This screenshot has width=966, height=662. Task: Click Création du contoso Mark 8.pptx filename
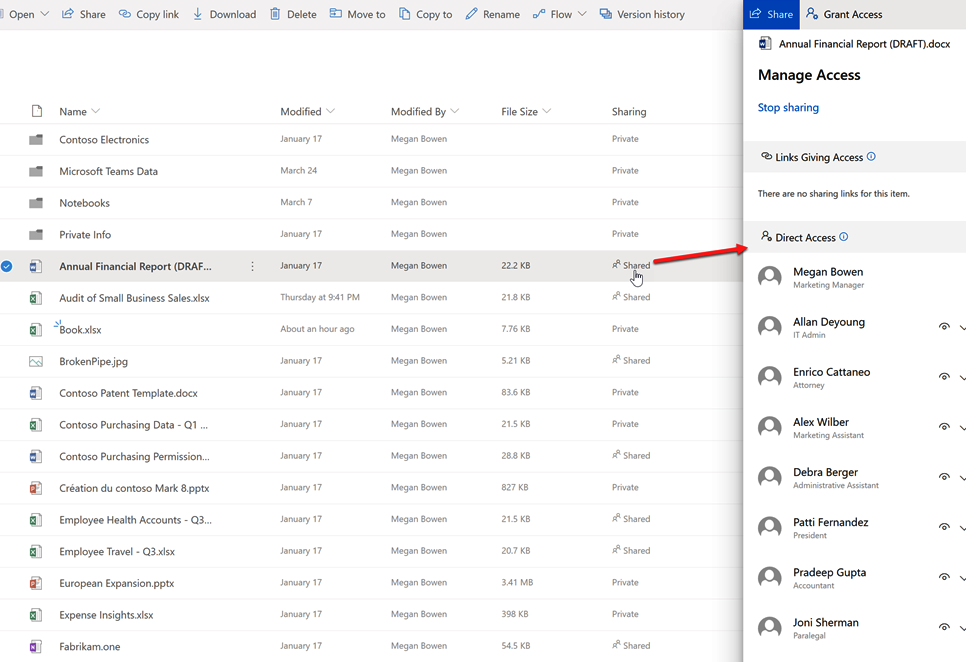[x=134, y=488]
